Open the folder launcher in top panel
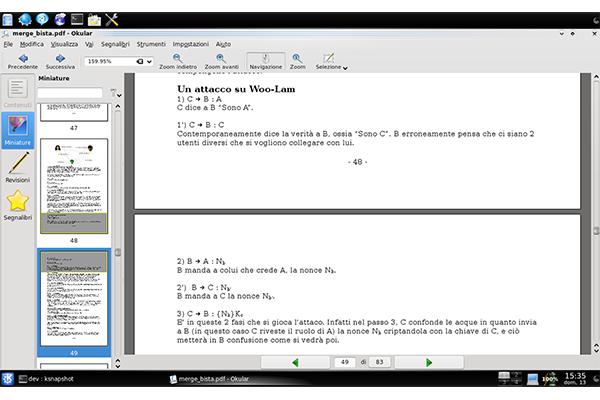The width and height of the screenshot is (600, 400). point(94,19)
